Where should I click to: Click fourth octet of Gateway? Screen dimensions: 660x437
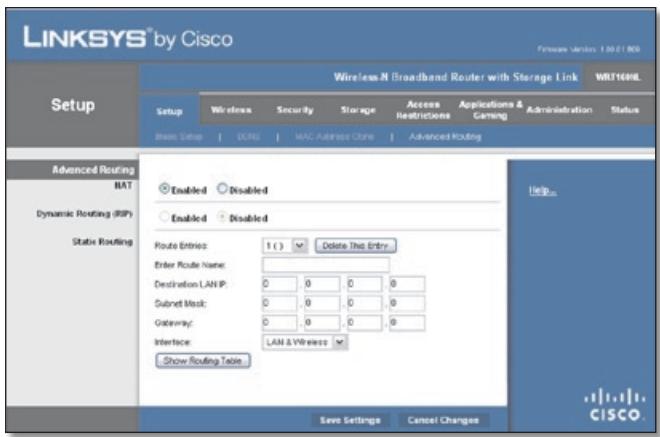407,323
